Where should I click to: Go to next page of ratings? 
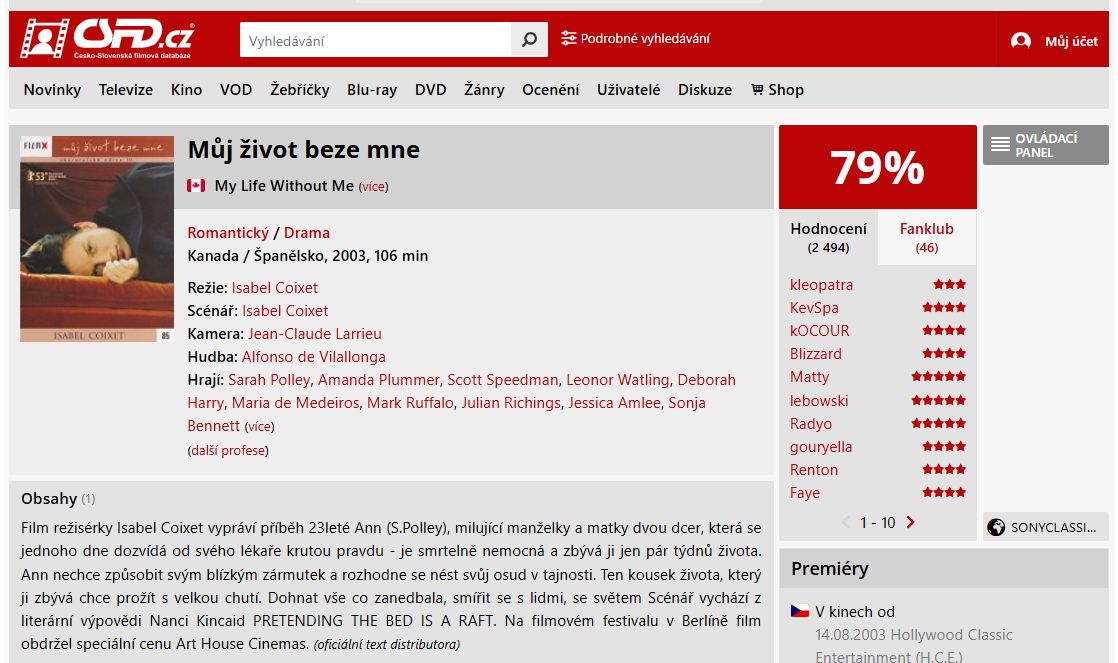(911, 523)
